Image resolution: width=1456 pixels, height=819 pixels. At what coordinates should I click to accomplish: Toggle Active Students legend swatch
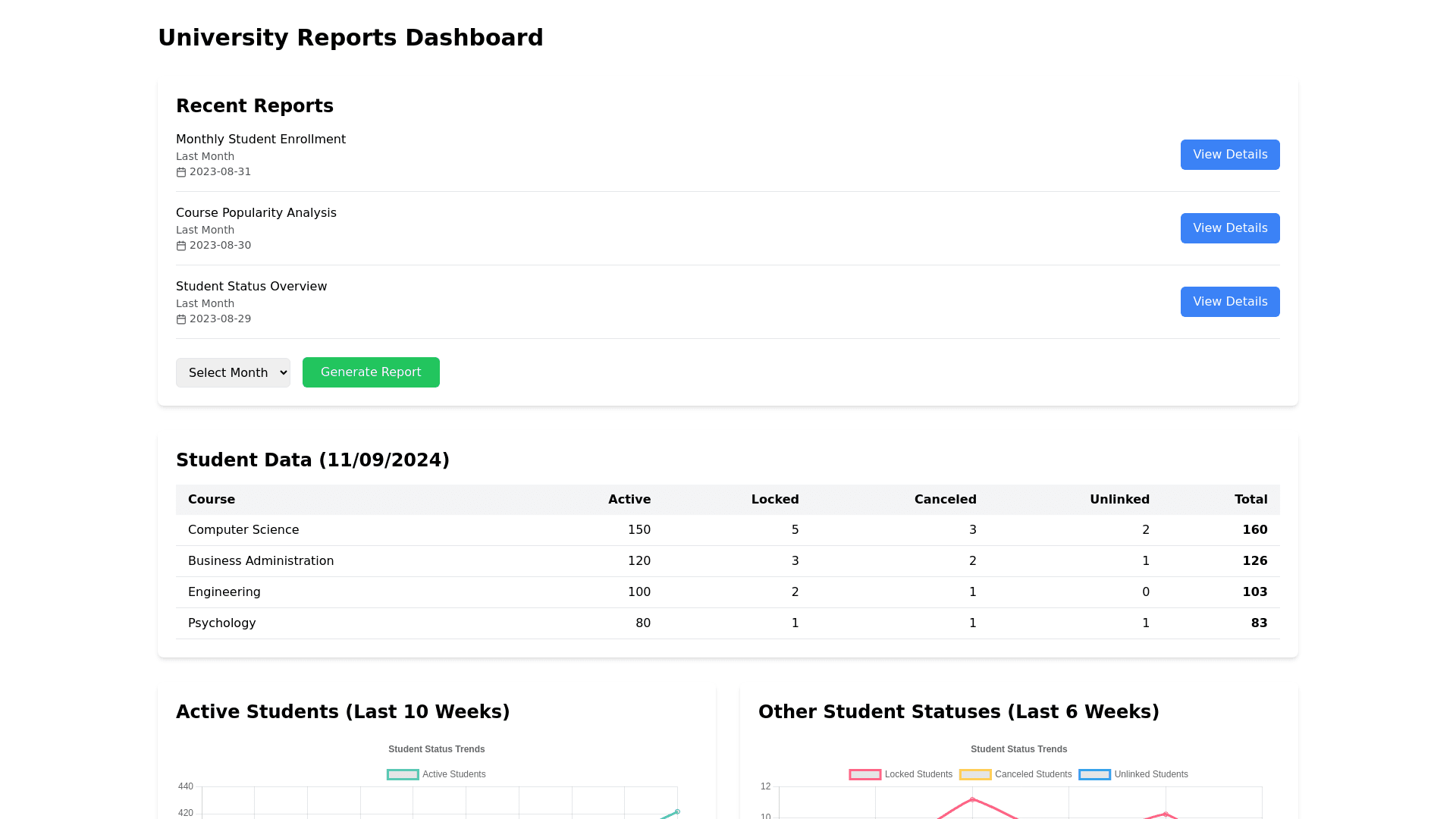coord(403,774)
